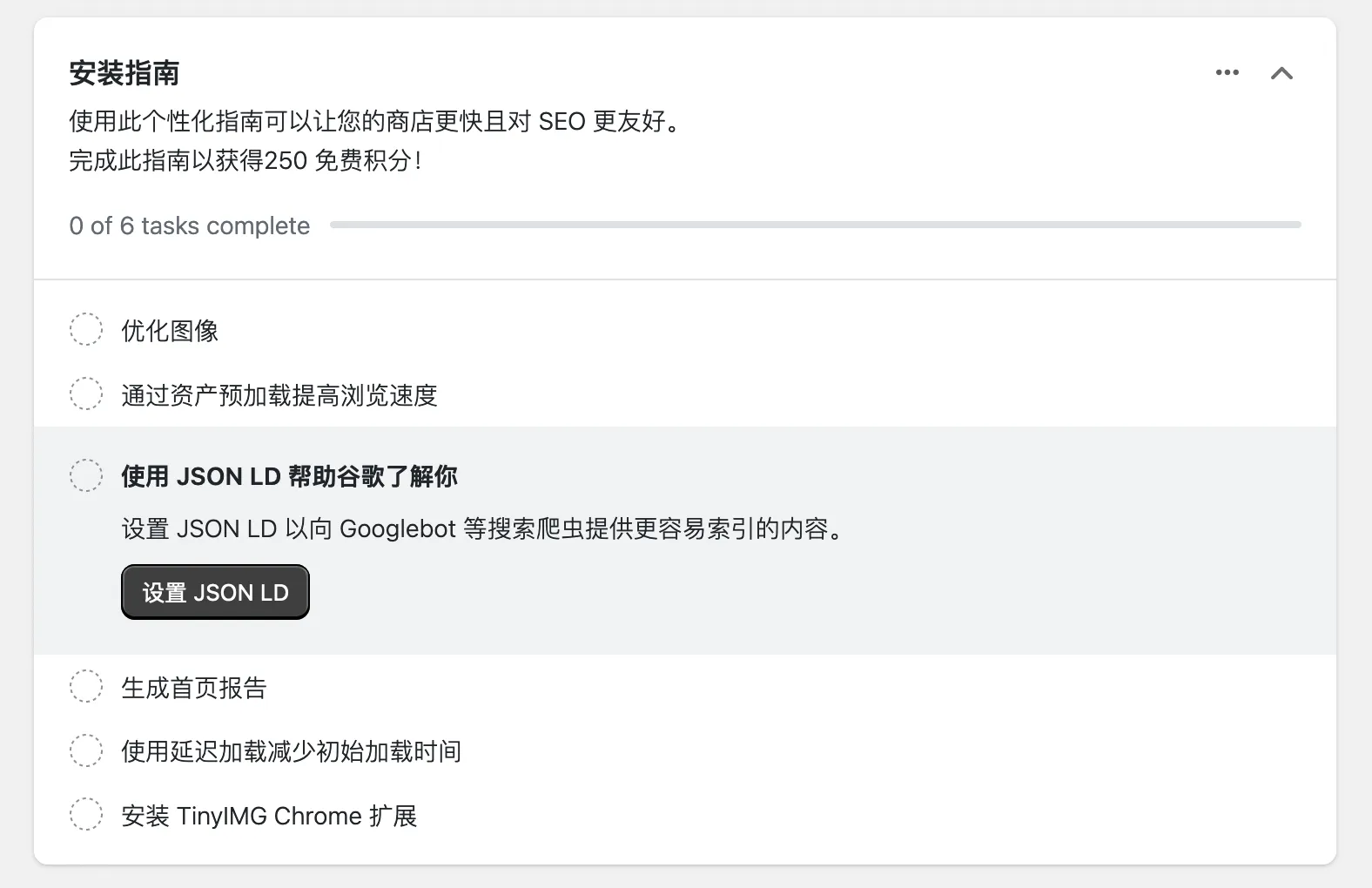Viewport: 1372px width, 888px height.
Task: Open the 通过资产预加载提高浏览速度 task
Action: tap(279, 396)
